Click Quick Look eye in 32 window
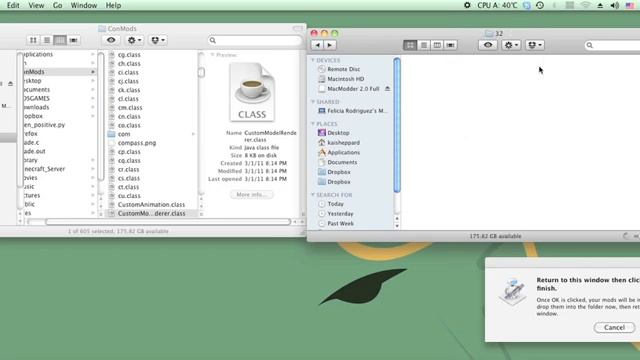This screenshot has height=360, width=640. coord(488,45)
